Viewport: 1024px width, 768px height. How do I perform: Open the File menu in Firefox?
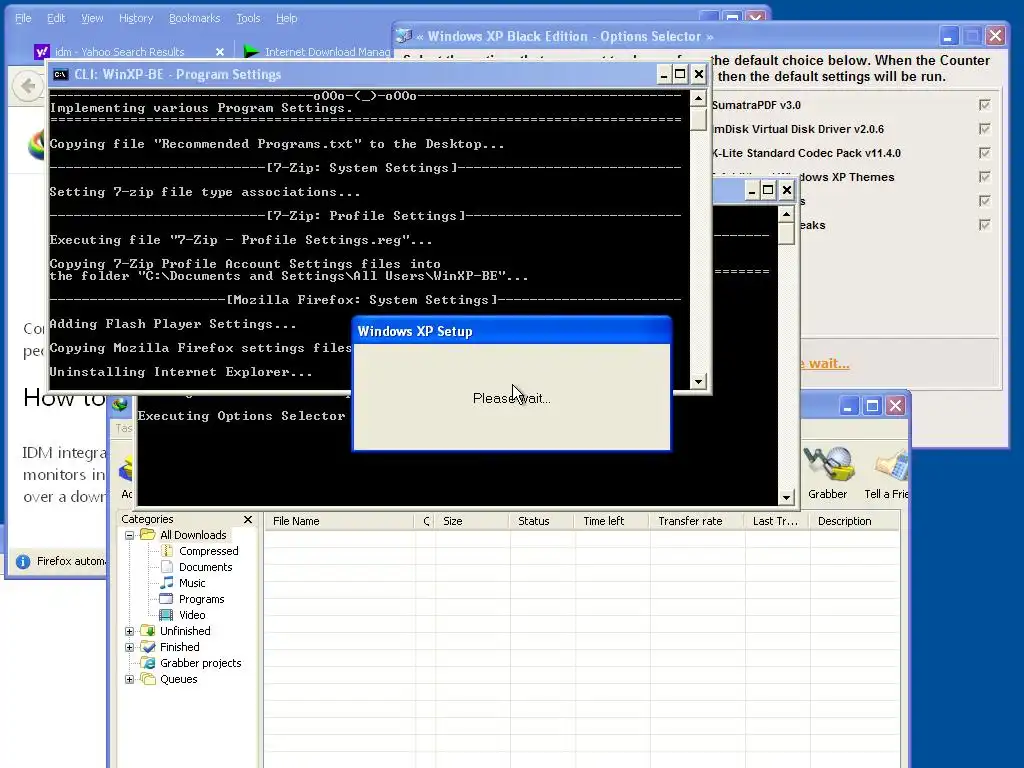23,18
